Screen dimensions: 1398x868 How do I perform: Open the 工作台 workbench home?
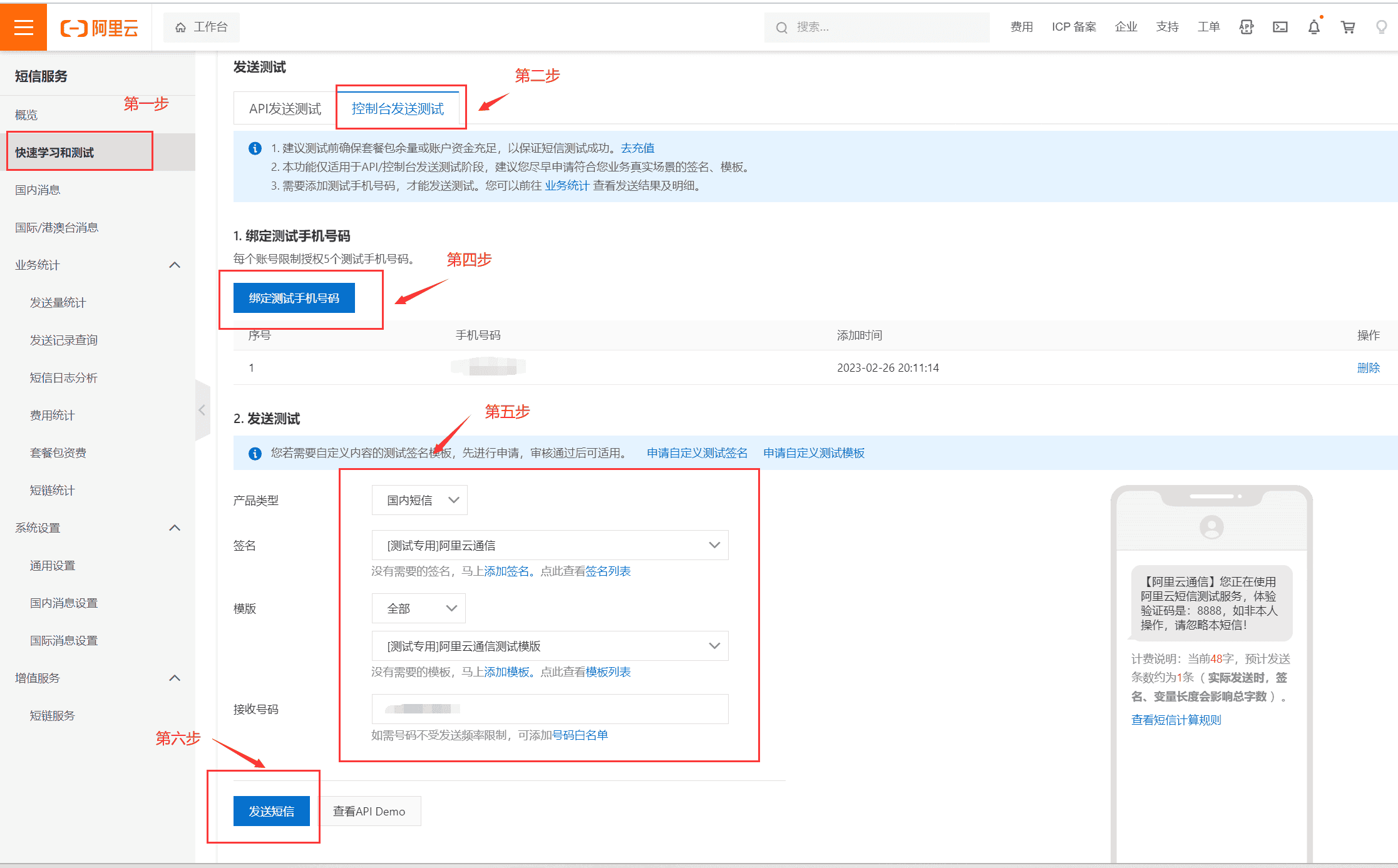202,27
